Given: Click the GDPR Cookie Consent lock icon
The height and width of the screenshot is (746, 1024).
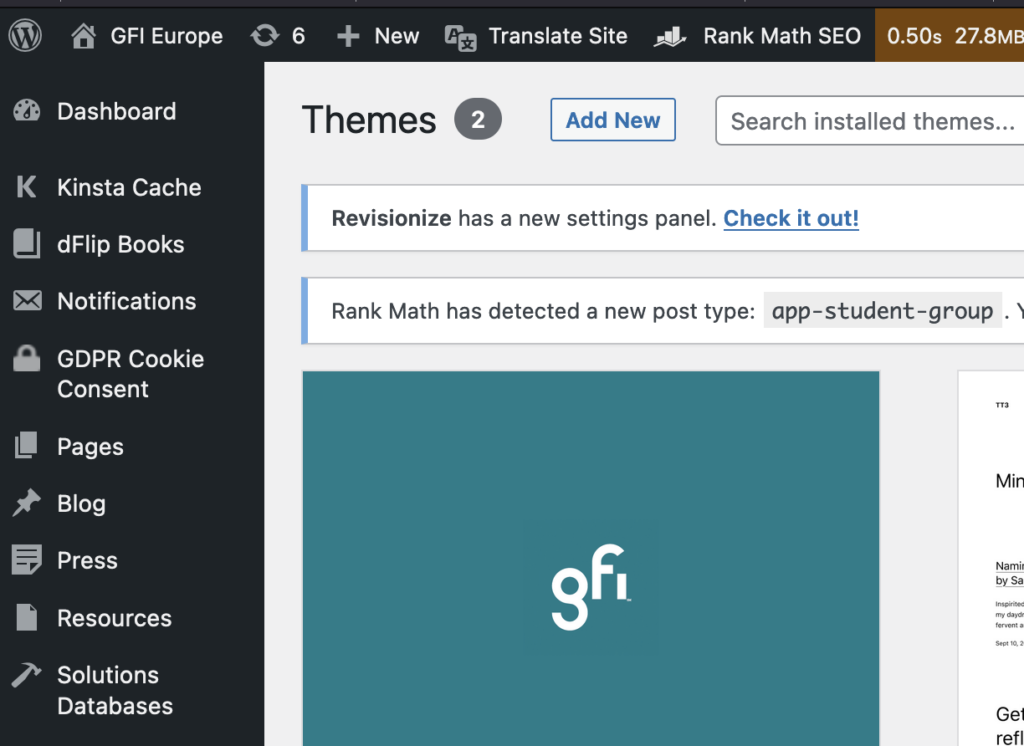Looking at the screenshot, I should [27, 359].
